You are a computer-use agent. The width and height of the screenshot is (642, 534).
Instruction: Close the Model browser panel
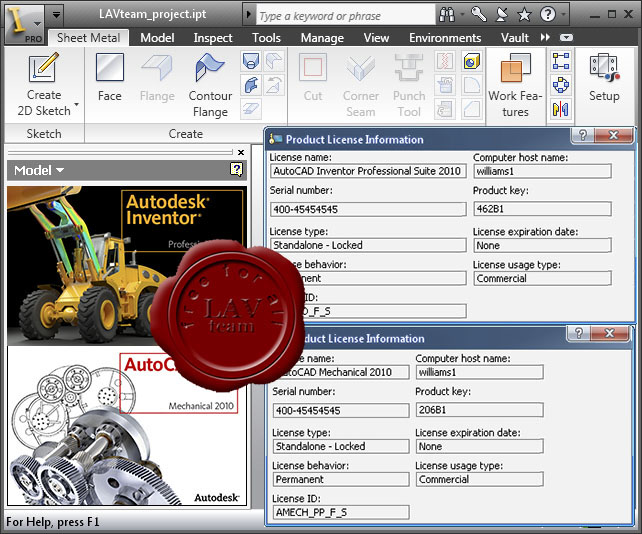[x=241, y=152]
